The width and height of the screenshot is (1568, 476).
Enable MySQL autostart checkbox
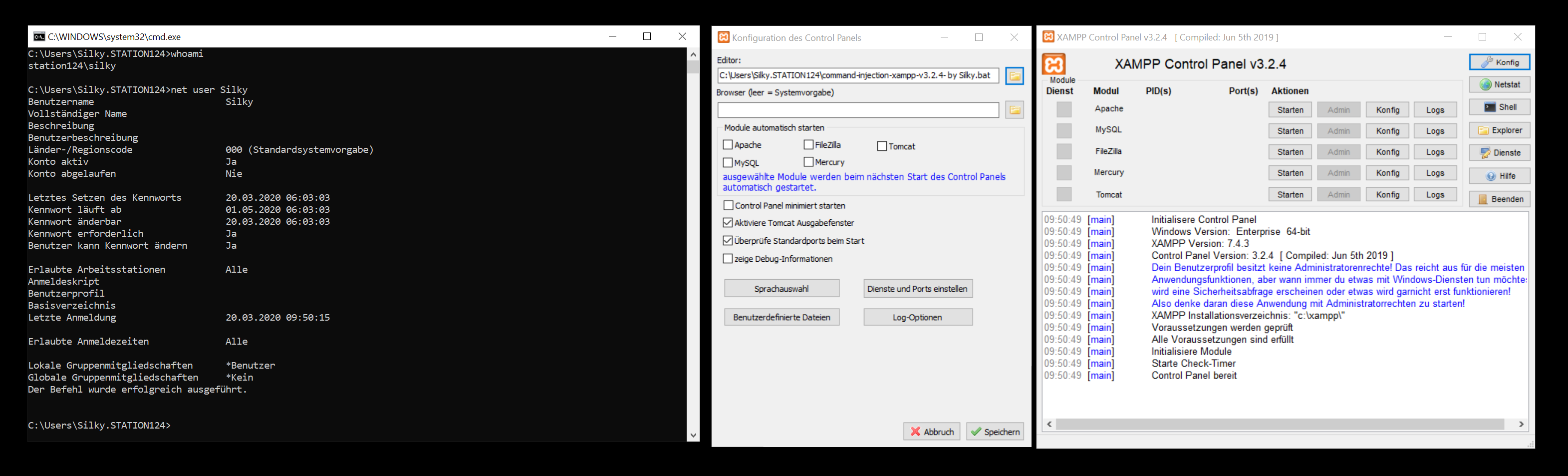click(x=728, y=163)
